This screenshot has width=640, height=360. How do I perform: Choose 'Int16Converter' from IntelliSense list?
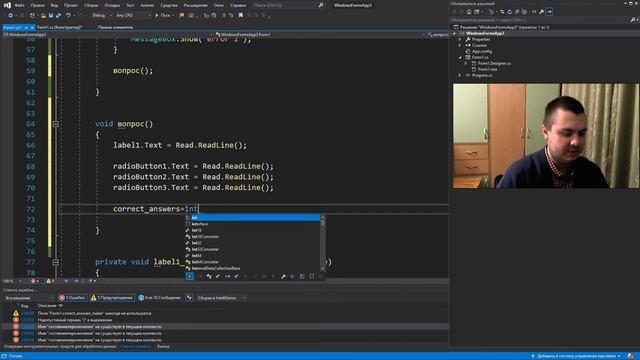pos(253,237)
